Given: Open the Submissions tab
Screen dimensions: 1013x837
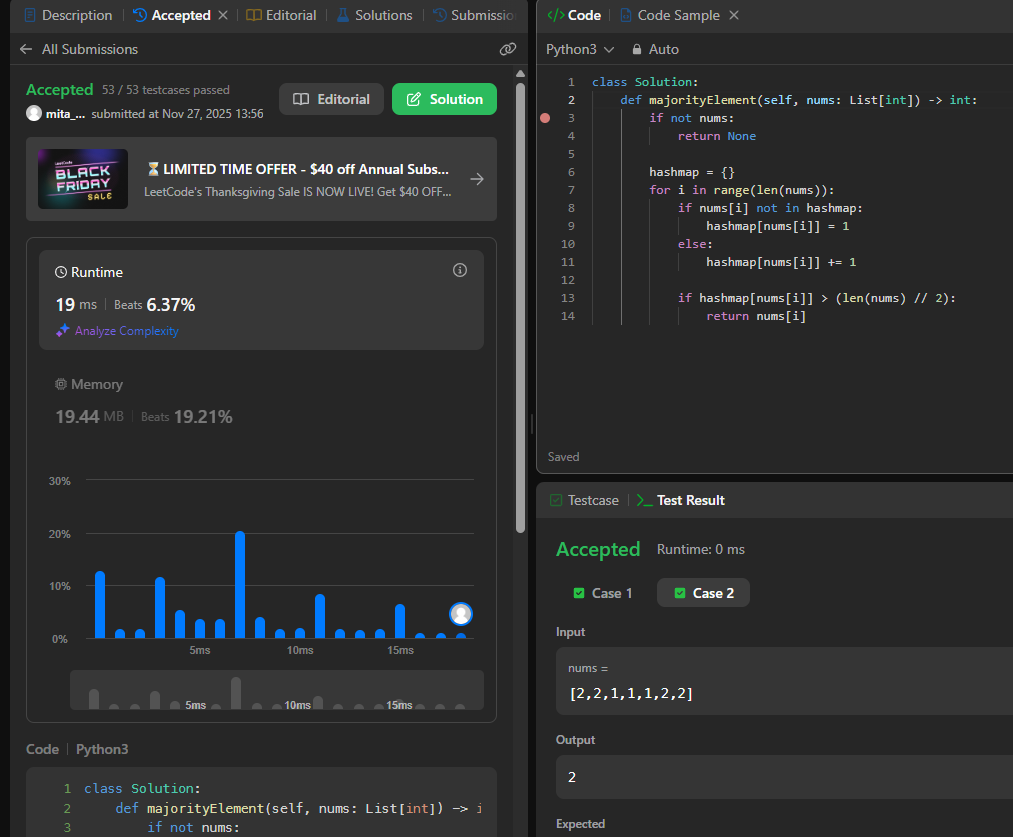Looking at the screenshot, I should [x=474, y=15].
